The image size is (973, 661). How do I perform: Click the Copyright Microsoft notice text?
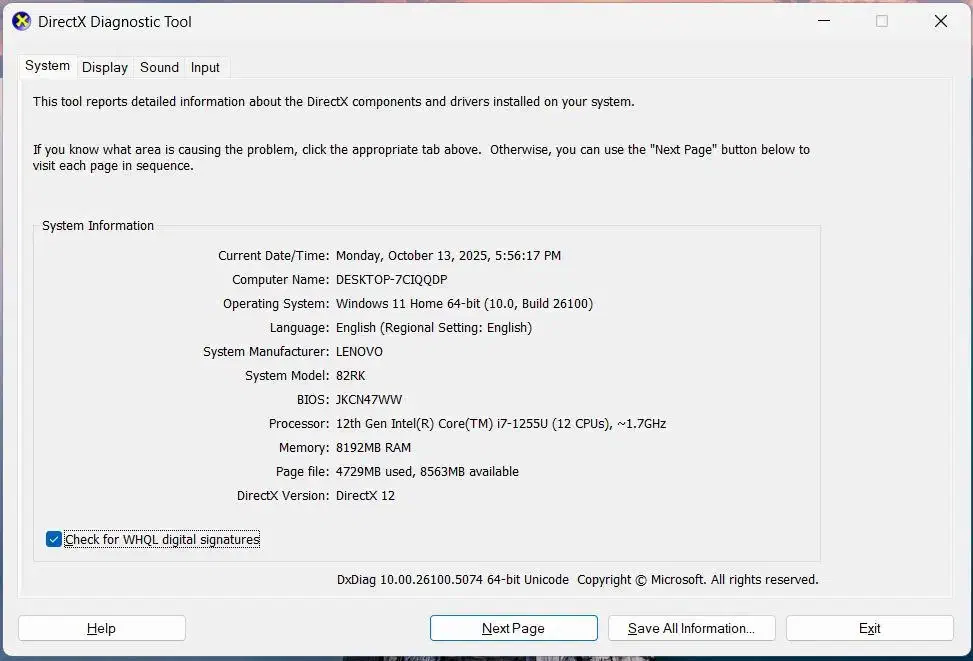tap(697, 580)
